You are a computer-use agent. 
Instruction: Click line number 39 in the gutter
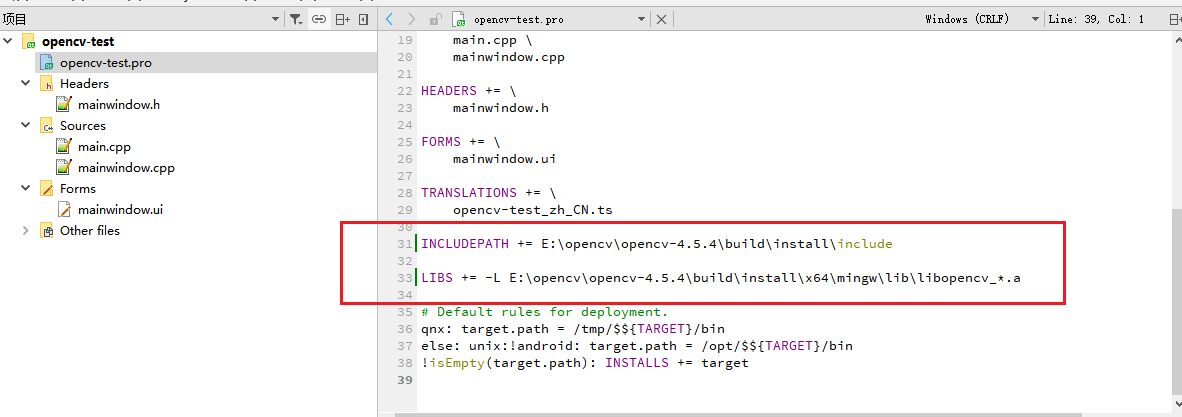pos(405,380)
